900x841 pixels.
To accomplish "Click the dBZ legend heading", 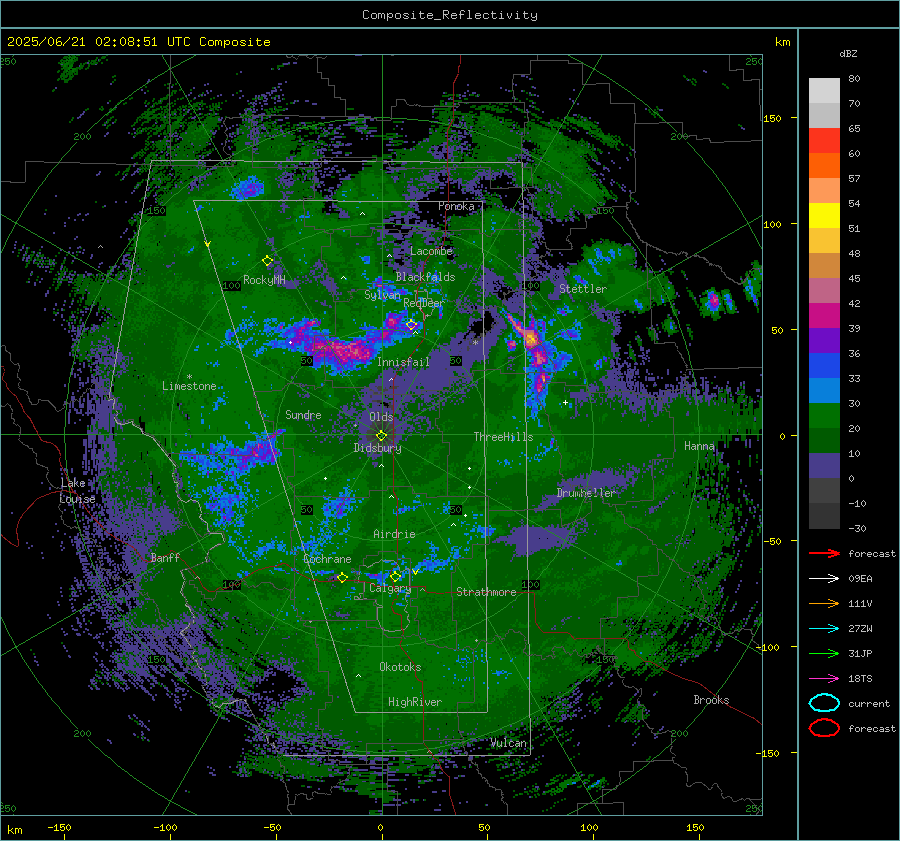I will (848, 54).
